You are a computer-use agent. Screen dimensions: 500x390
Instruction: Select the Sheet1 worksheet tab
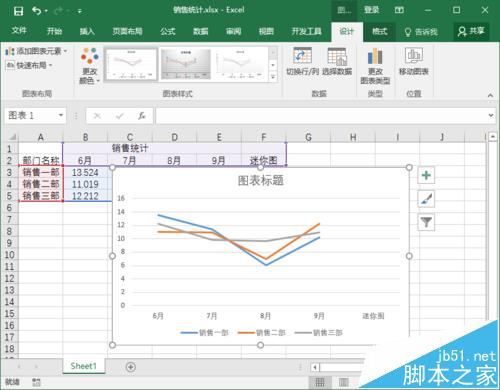[84, 366]
